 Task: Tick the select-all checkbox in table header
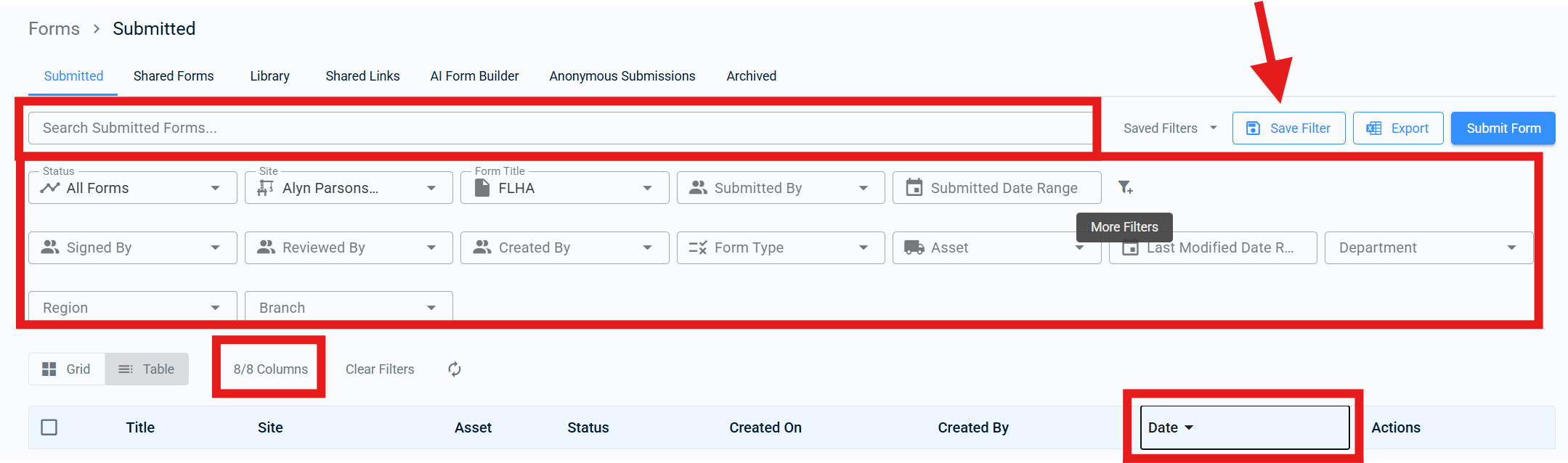coord(49,427)
